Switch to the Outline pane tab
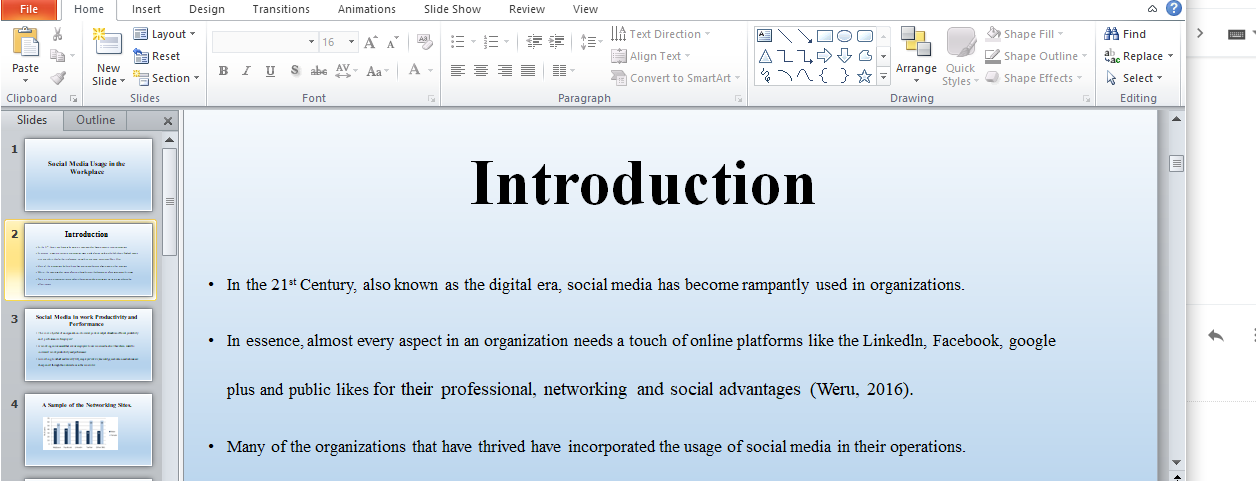The height and width of the screenshot is (481, 1256). pos(96,120)
